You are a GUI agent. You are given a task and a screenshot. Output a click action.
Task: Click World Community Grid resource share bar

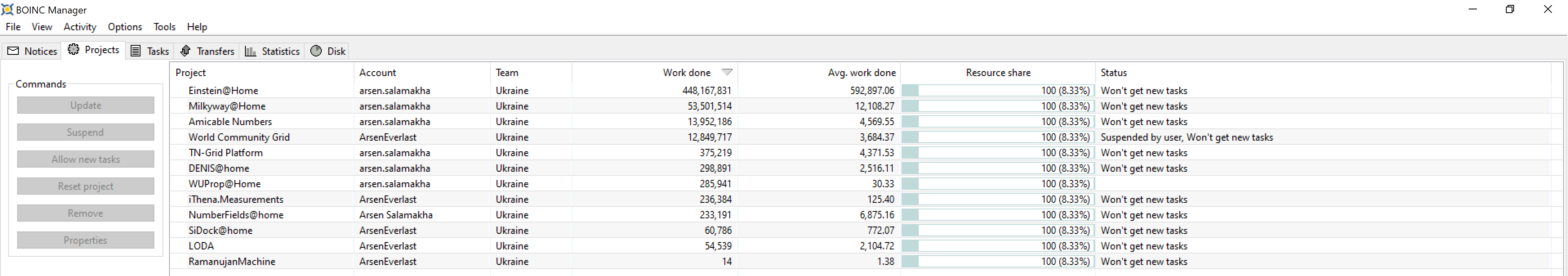998,137
